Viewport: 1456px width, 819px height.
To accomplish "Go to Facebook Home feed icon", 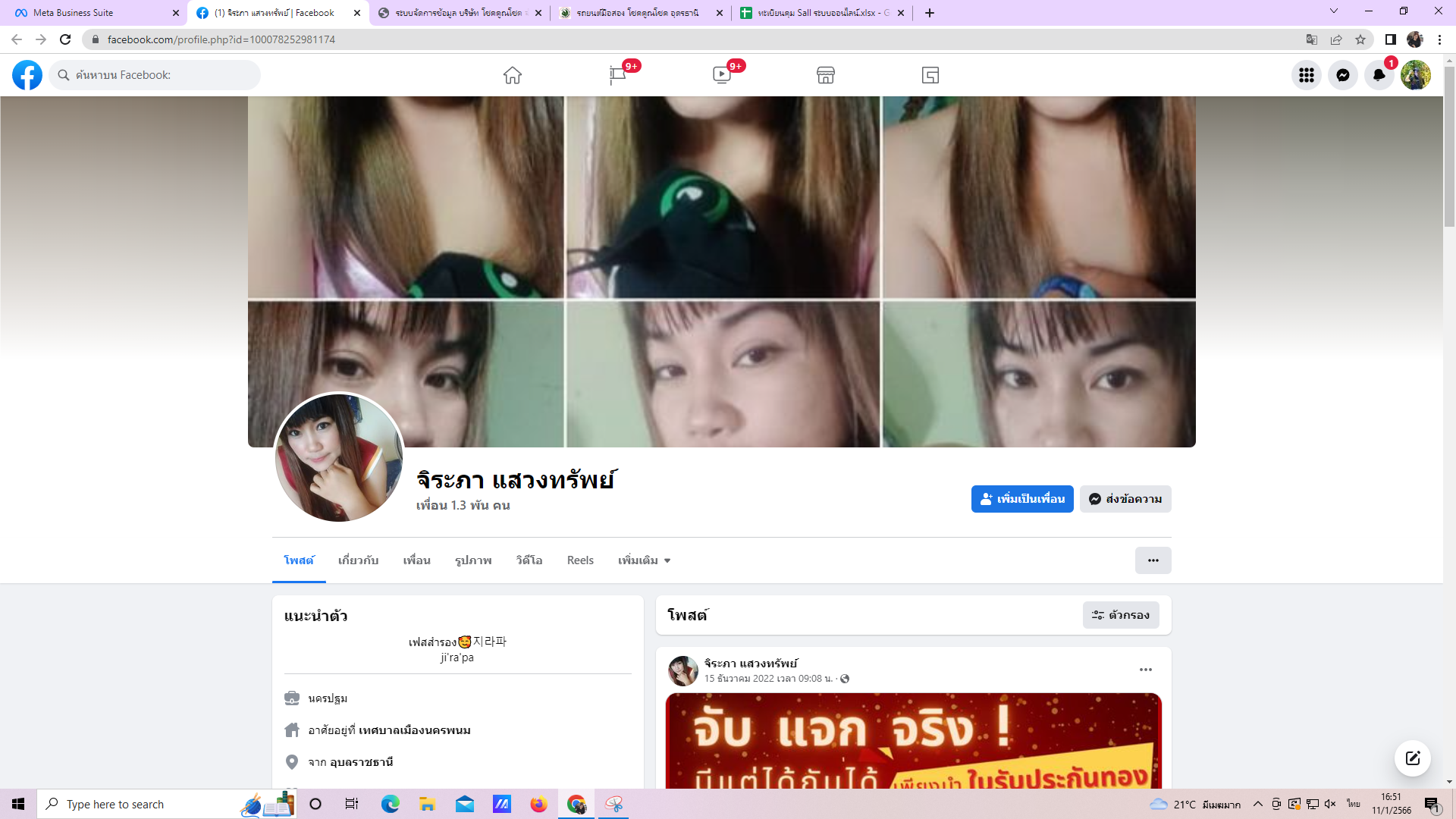I will coord(513,75).
